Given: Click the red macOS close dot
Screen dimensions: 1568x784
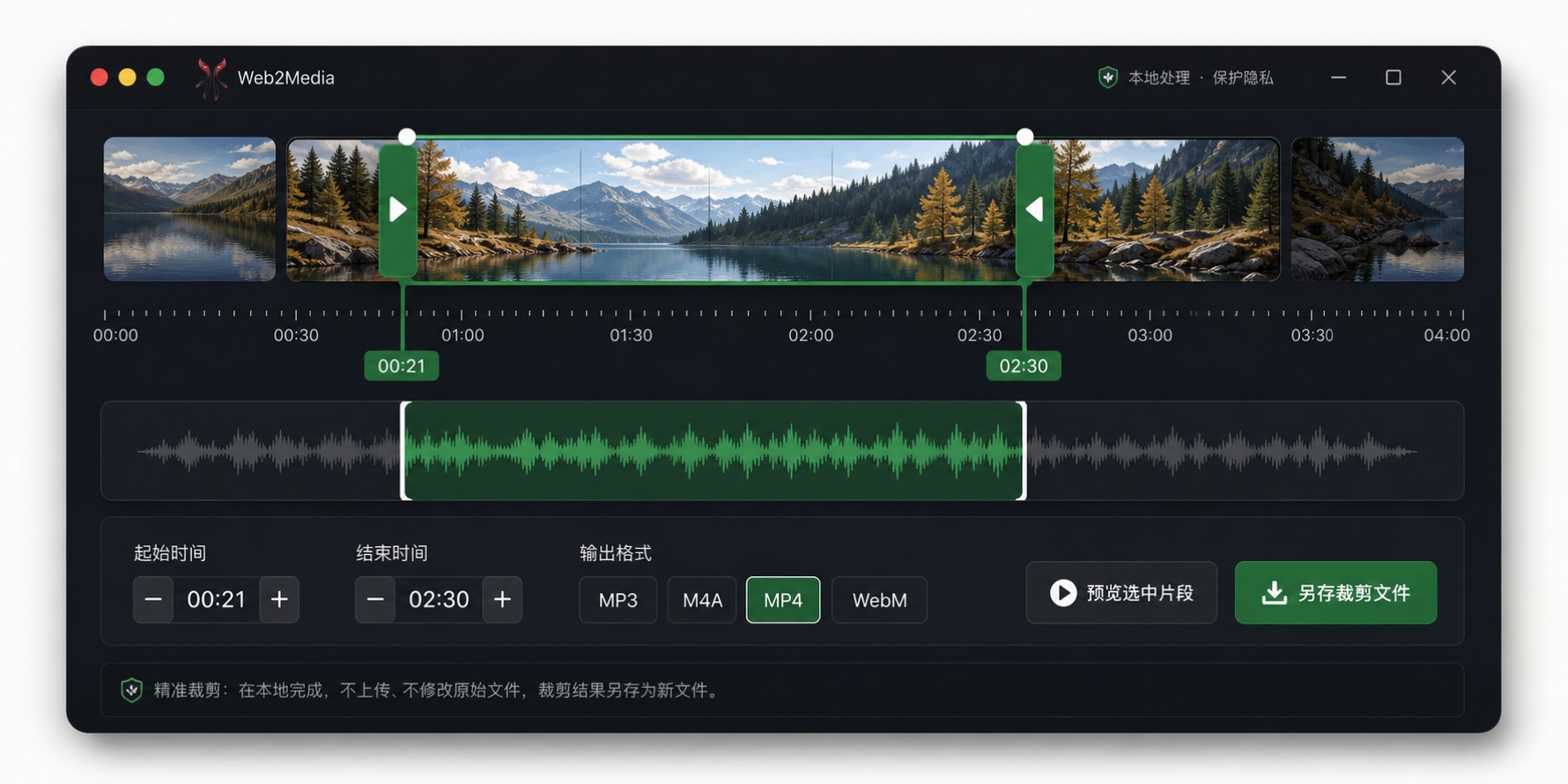Looking at the screenshot, I should (100, 78).
